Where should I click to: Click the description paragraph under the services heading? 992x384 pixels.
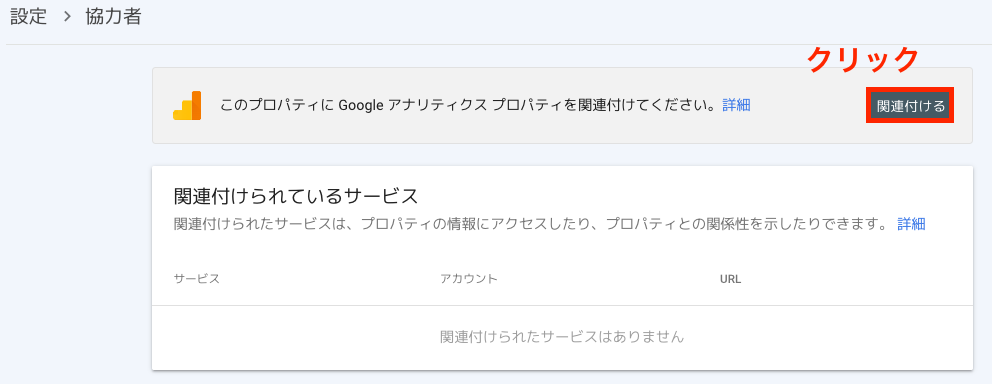click(531, 224)
